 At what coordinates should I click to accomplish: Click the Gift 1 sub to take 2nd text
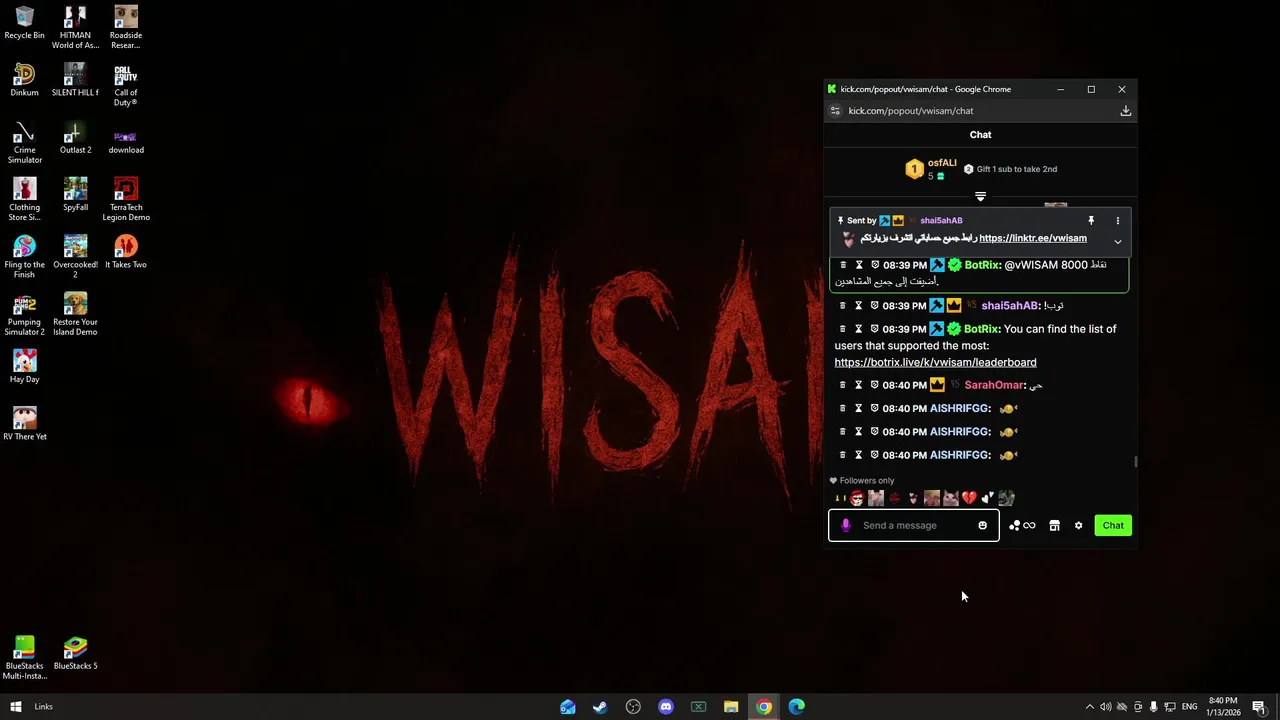(1016, 169)
